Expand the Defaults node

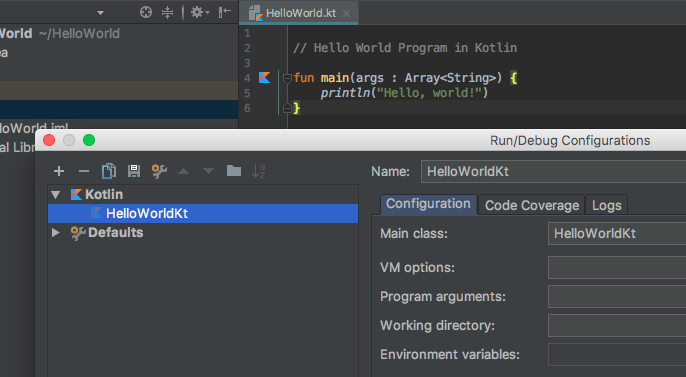pyautogui.click(x=56, y=232)
